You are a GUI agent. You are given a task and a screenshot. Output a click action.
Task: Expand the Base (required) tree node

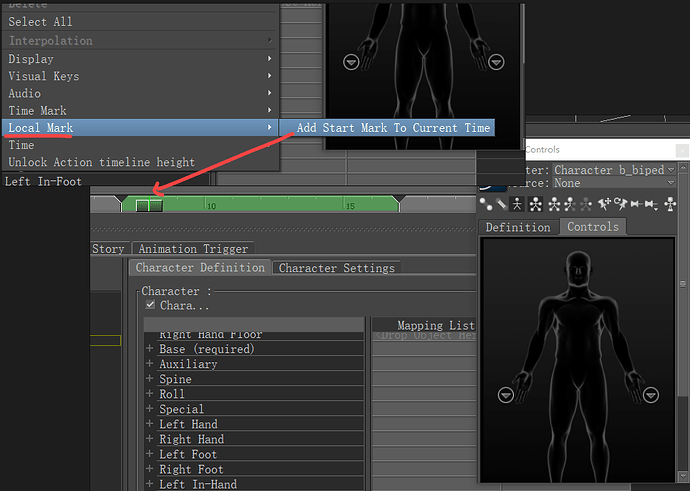(x=149, y=349)
